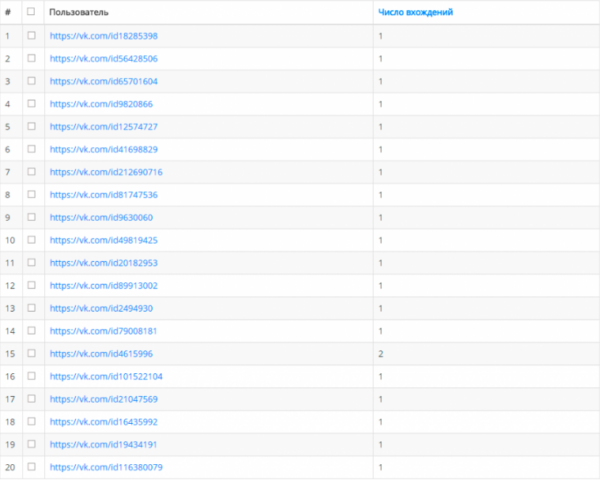This screenshot has width=600, height=480.
Task: Open link https://vk.com/id18285398
Action: 104,36
